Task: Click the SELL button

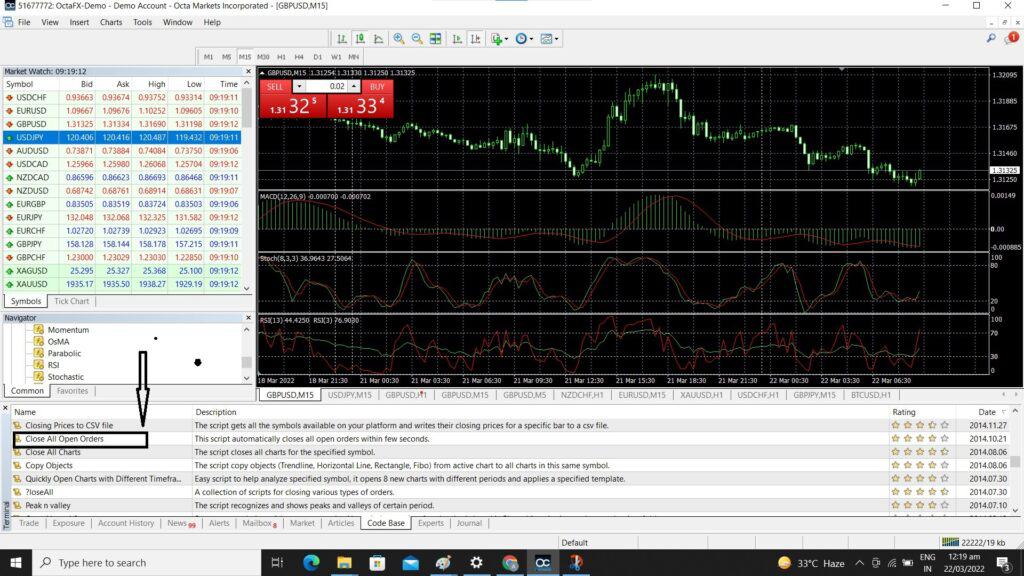Action: click(x=275, y=87)
